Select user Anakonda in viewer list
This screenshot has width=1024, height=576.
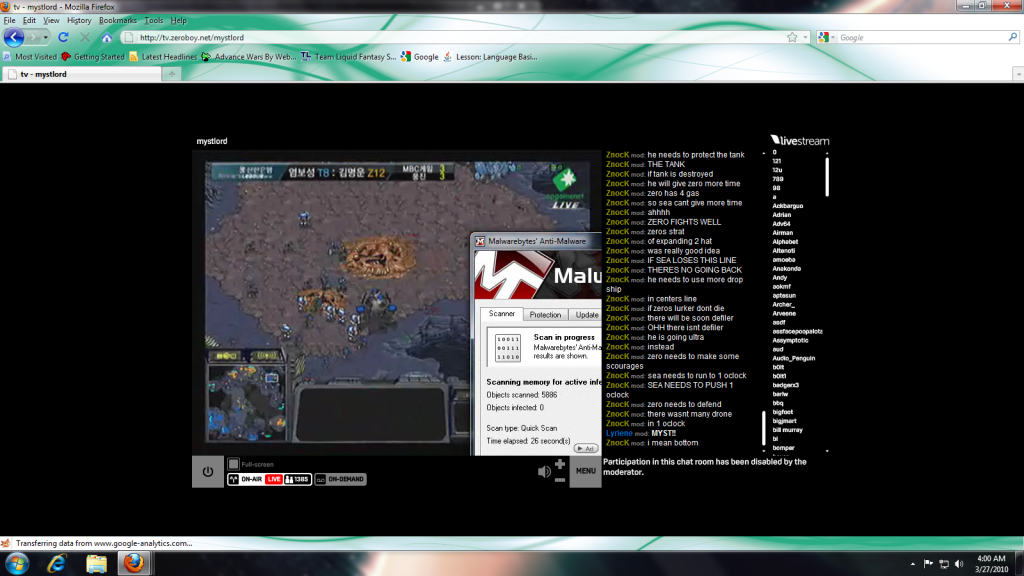coord(786,269)
